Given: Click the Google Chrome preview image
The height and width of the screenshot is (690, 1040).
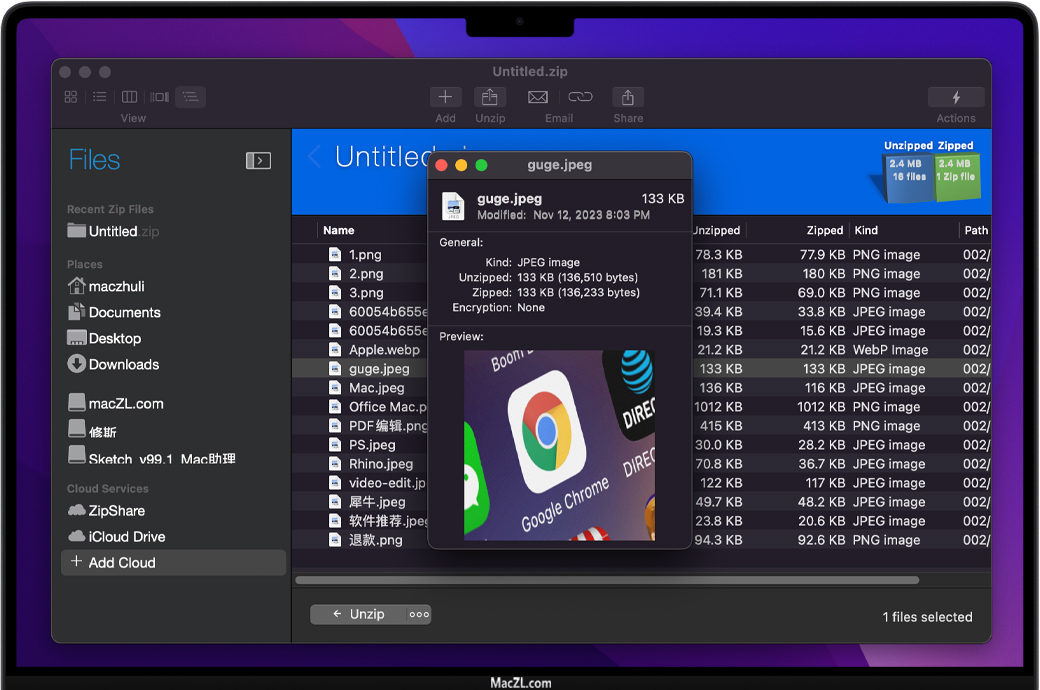Looking at the screenshot, I should click(x=559, y=445).
